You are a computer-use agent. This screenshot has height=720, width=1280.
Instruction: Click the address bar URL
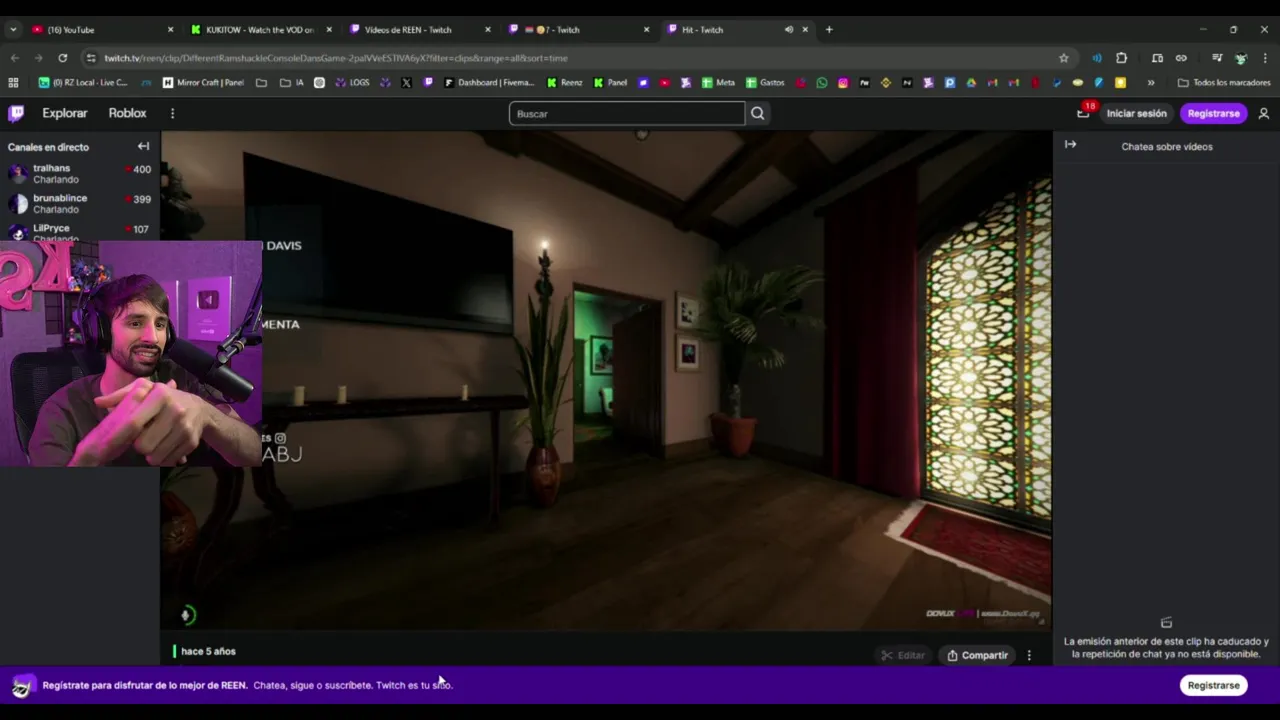click(x=335, y=58)
